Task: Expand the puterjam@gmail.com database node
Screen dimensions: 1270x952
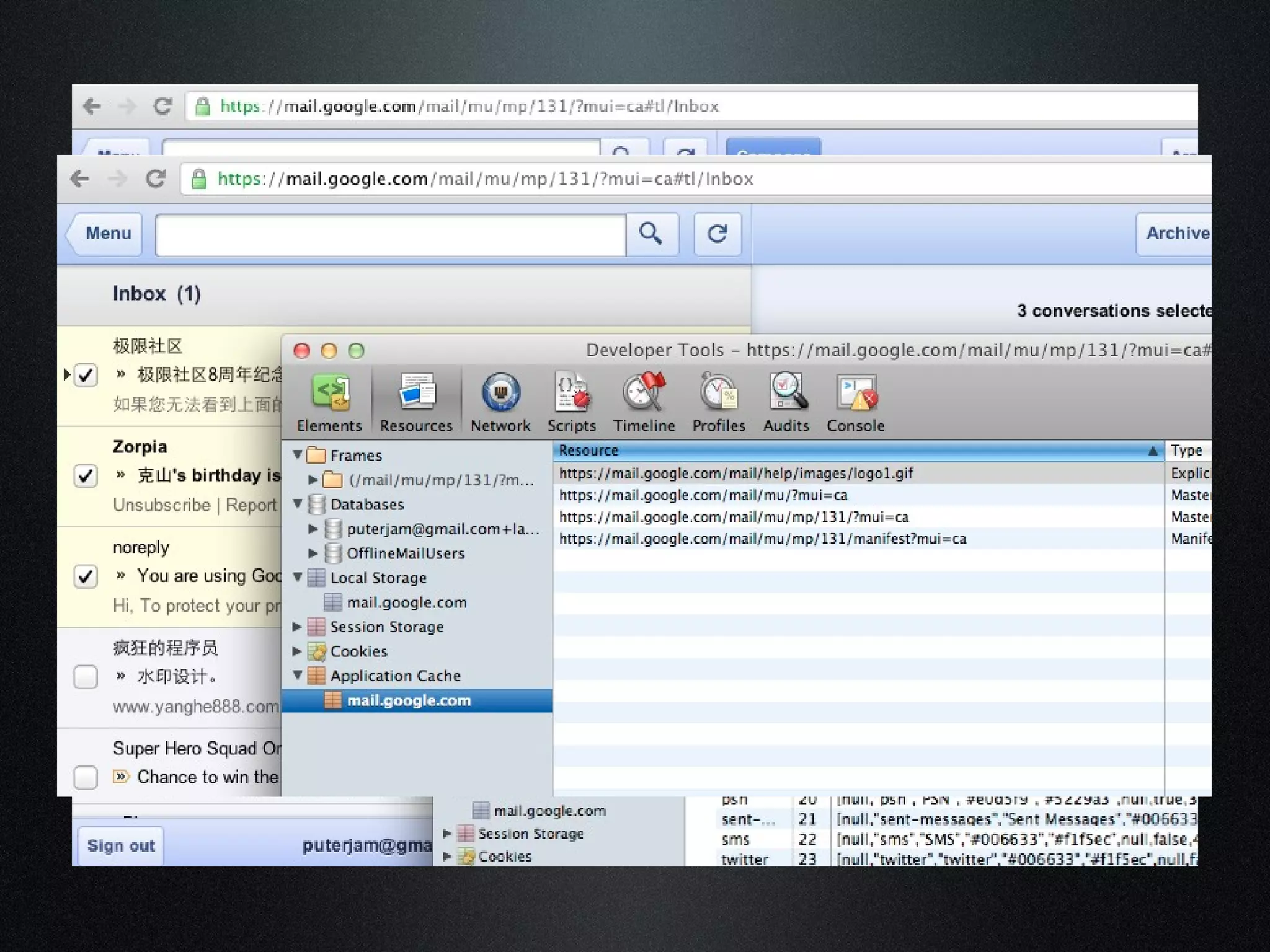Action: coord(313,529)
